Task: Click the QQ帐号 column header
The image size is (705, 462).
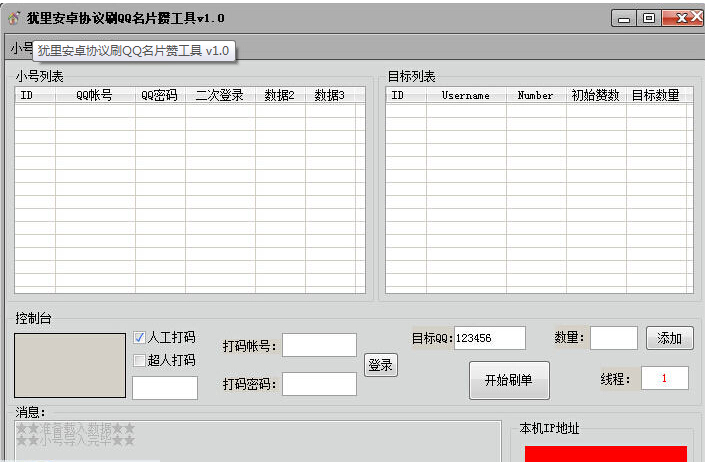Action: coord(95,95)
